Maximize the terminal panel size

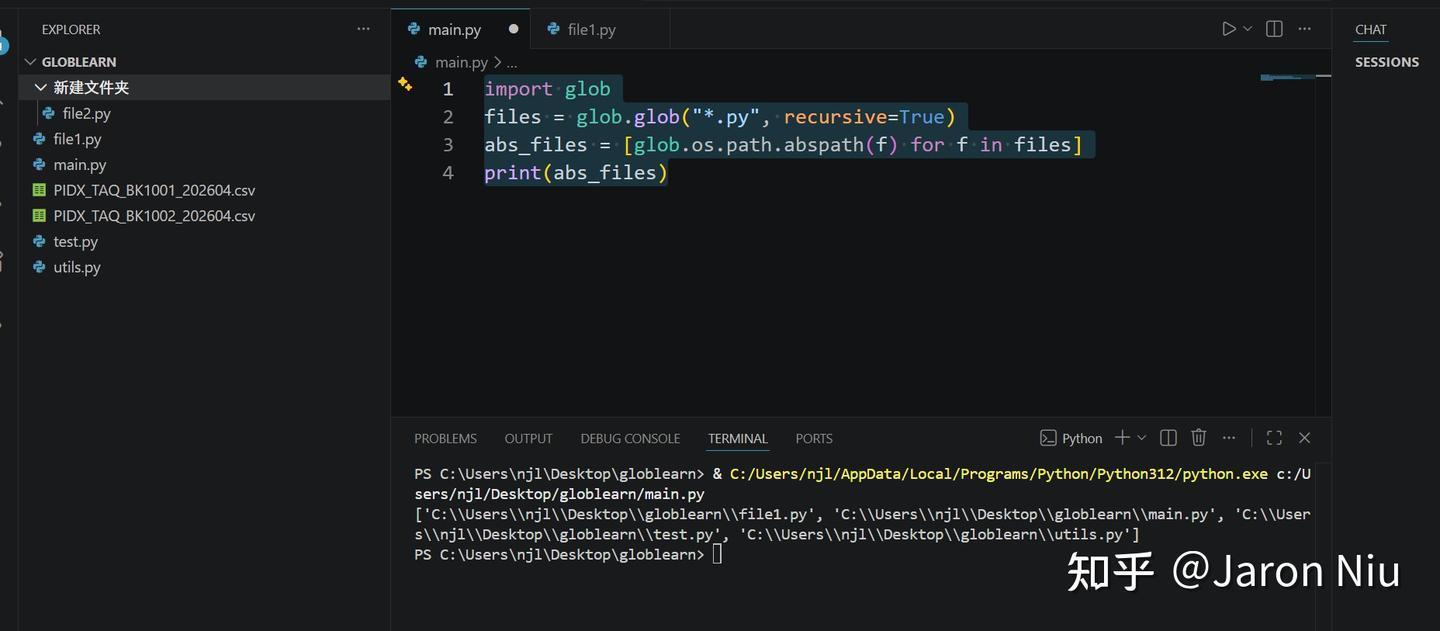[1274, 438]
